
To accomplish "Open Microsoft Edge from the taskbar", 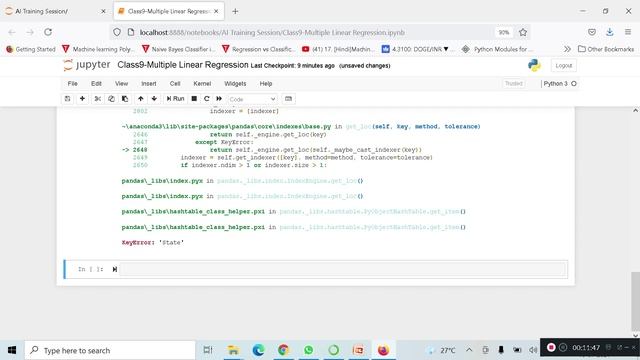I will pyautogui.click(x=258, y=350).
